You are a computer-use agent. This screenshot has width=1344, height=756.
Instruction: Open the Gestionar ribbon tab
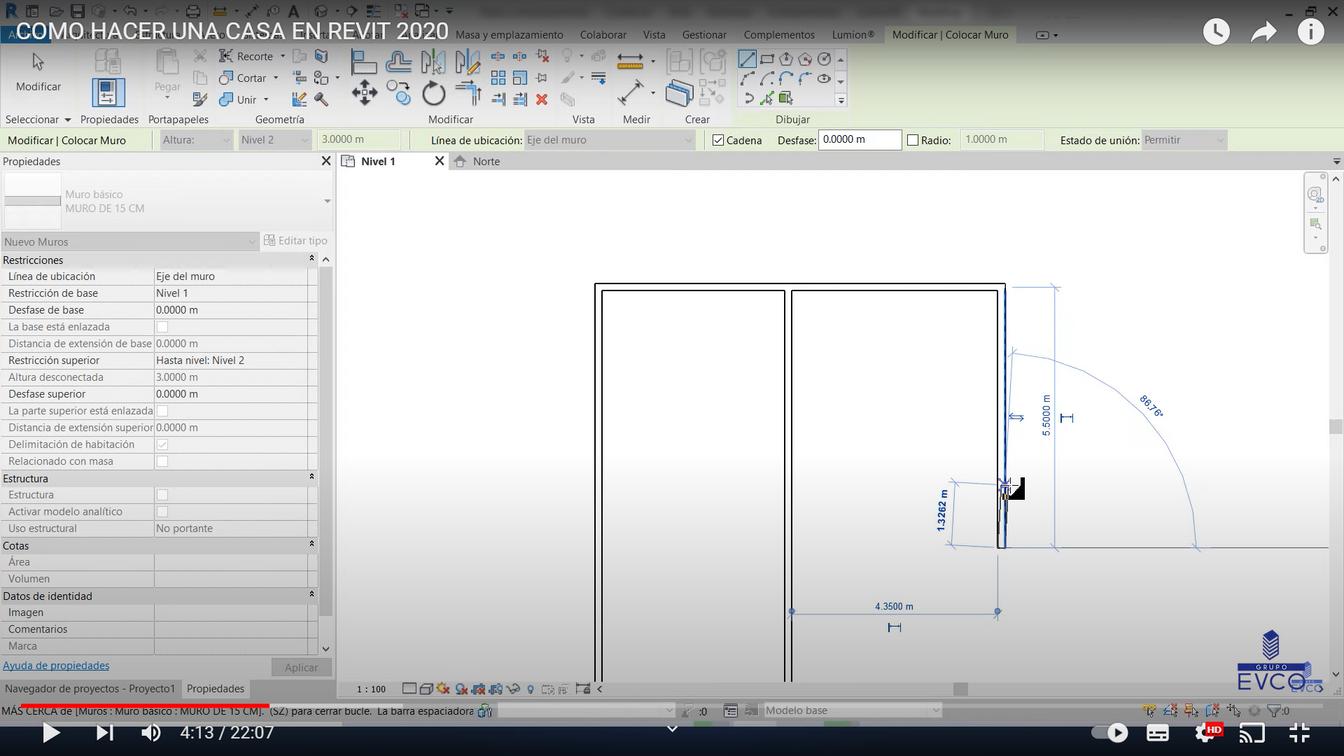click(x=704, y=34)
